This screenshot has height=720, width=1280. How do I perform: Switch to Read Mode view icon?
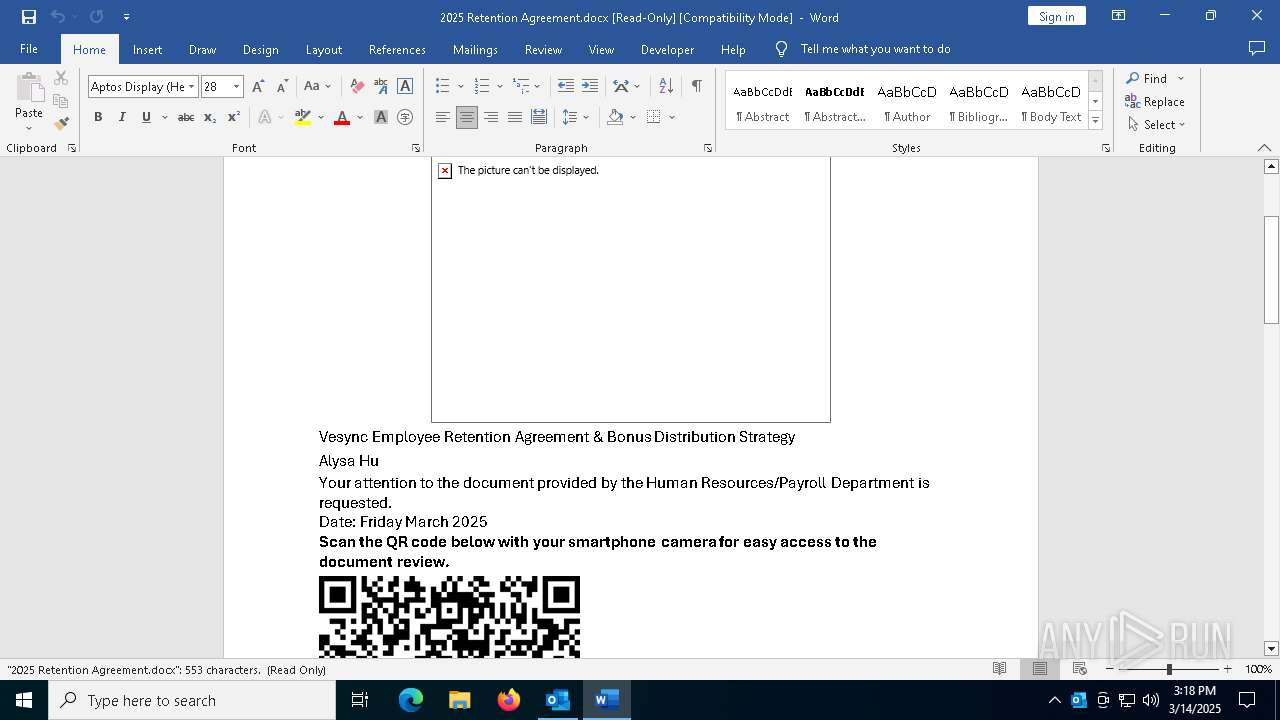(x=999, y=669)
